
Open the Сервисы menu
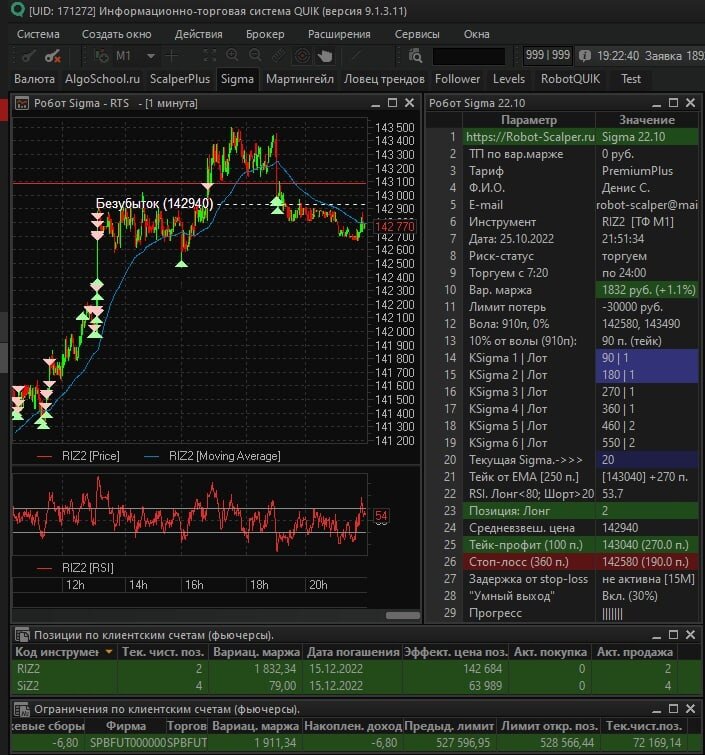tap(417, 34)
